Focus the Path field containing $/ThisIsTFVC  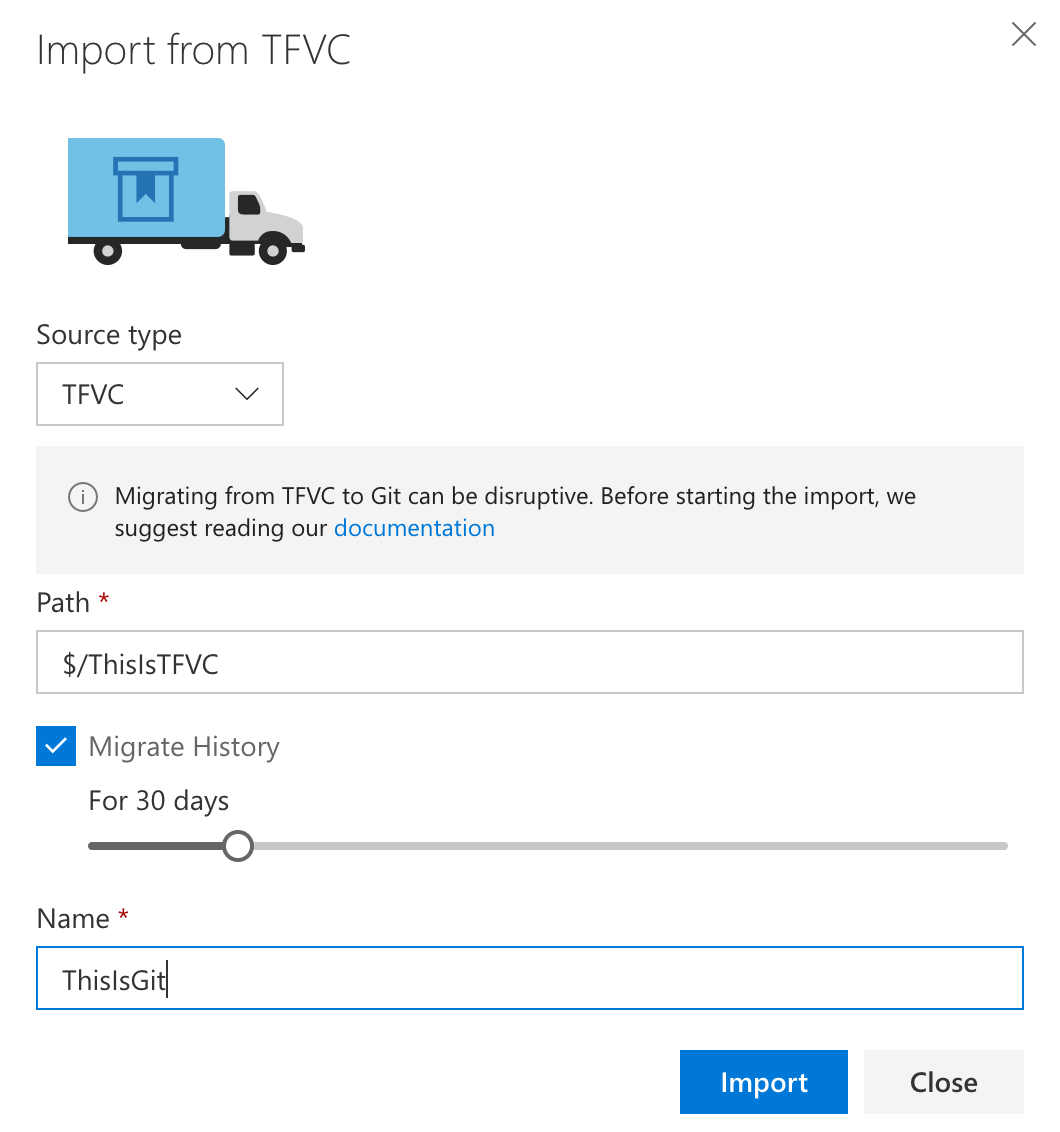[x=529, y=662]
